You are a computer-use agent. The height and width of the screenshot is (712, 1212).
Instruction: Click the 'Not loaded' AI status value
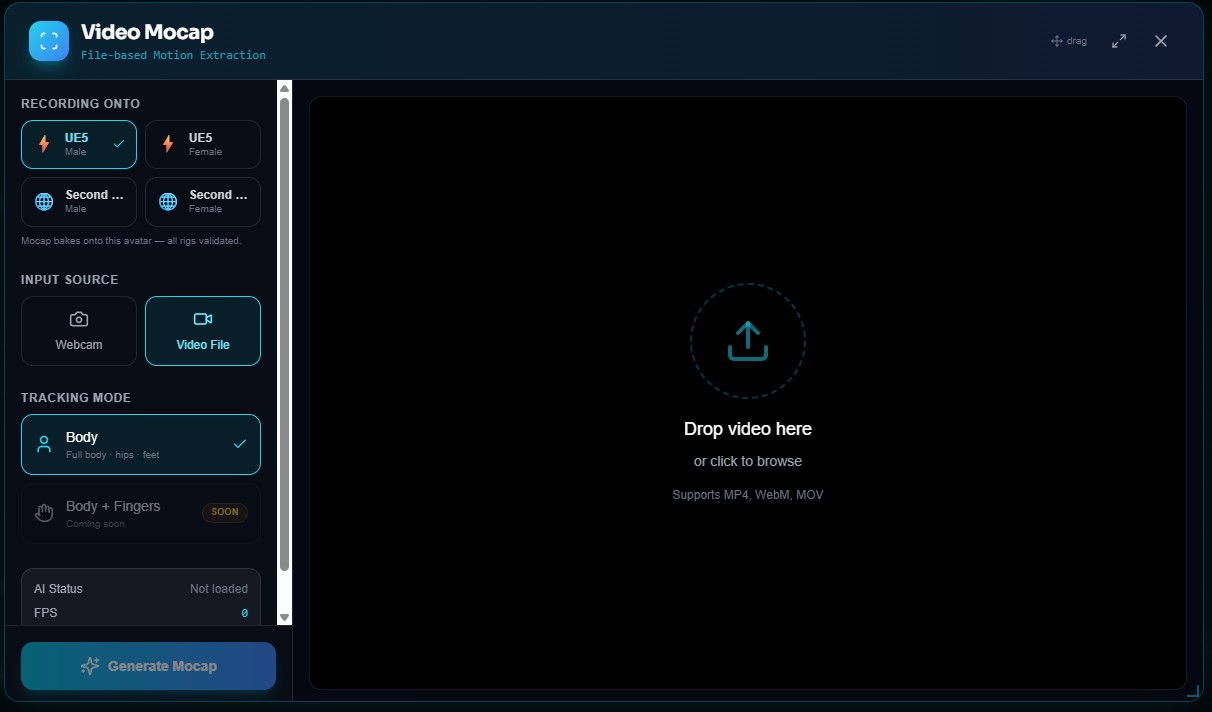pyautogui.click(x=219, y=589)
